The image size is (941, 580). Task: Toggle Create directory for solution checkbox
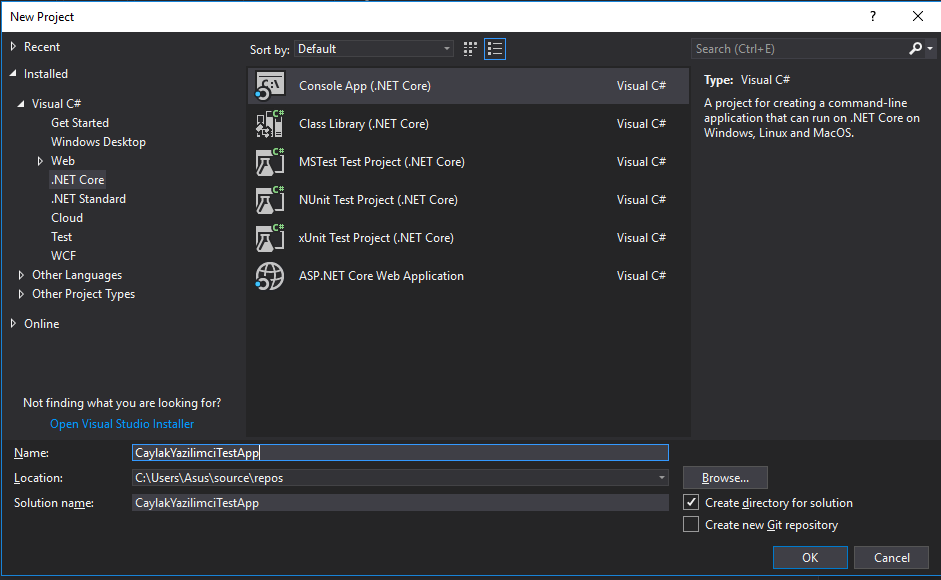tap(691, 502)
